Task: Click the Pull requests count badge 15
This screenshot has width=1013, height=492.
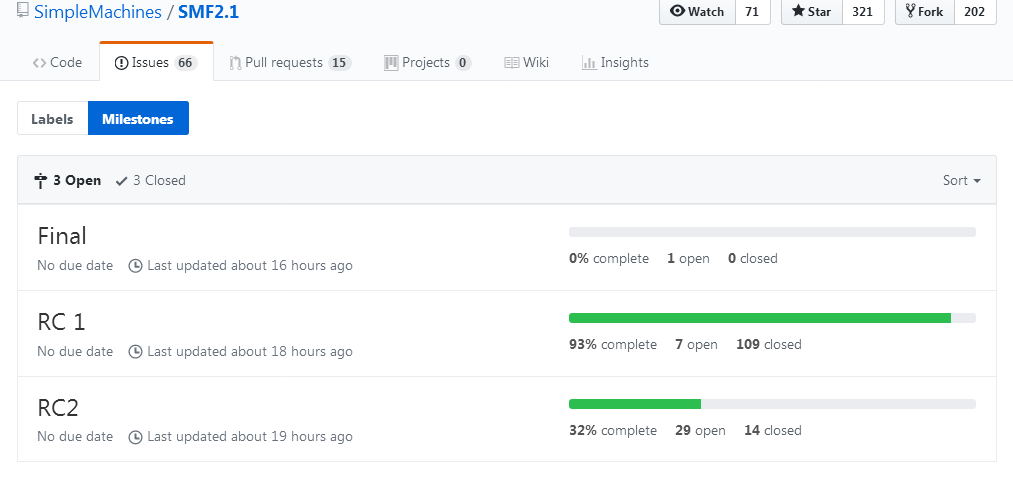Action: pos(340,63)
